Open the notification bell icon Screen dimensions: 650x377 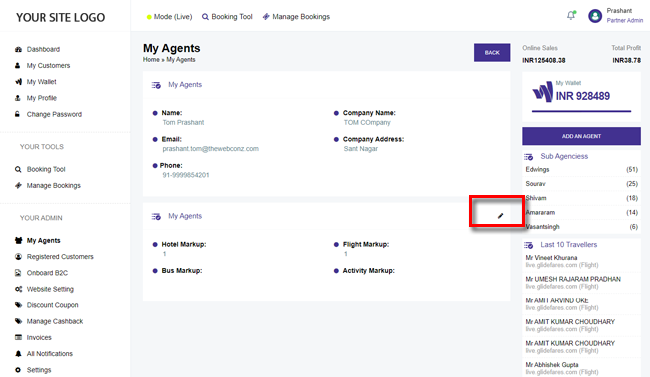coord(571,16)
